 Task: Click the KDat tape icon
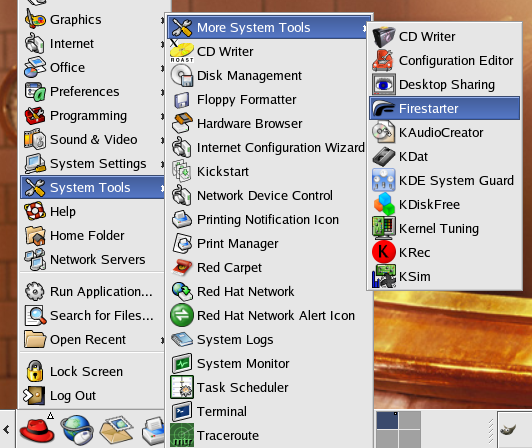coord(383,156)
